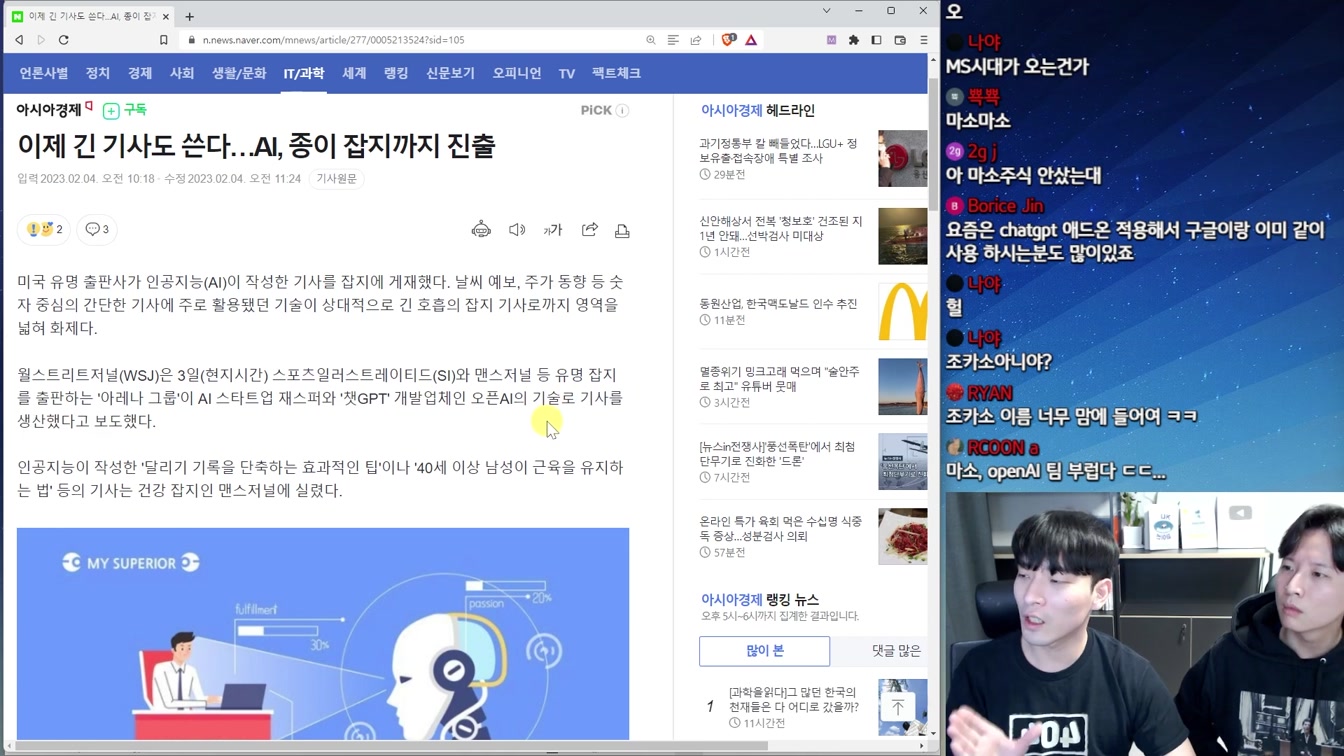Open the emoji reactions button showing 2

(44, 229)
